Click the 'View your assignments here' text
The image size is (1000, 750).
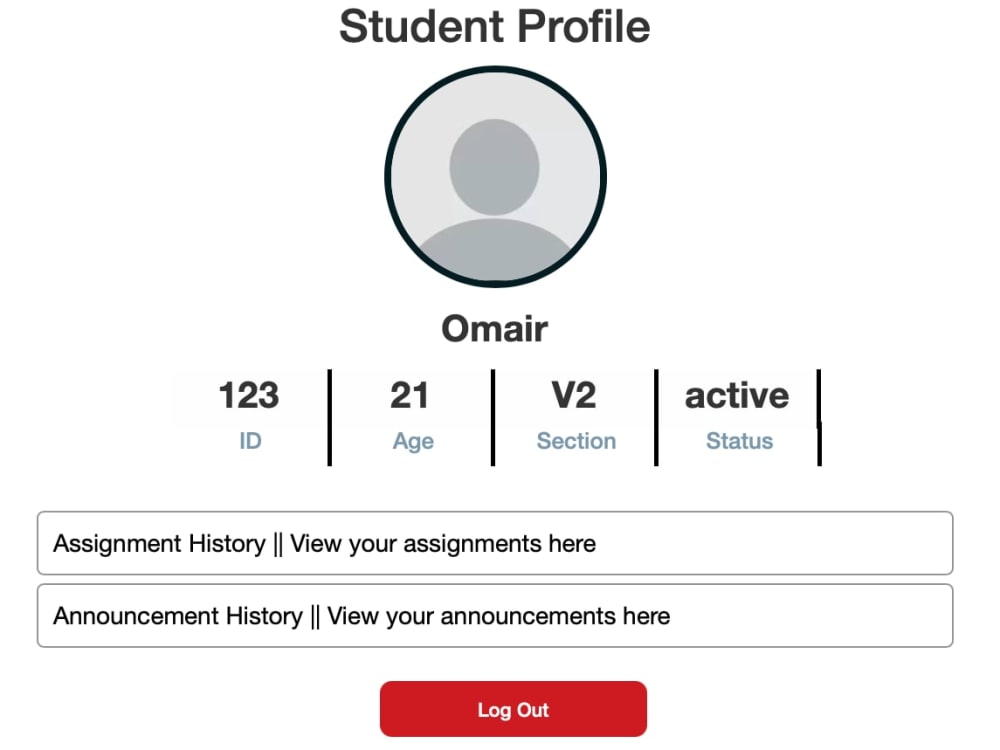(443, 543)
